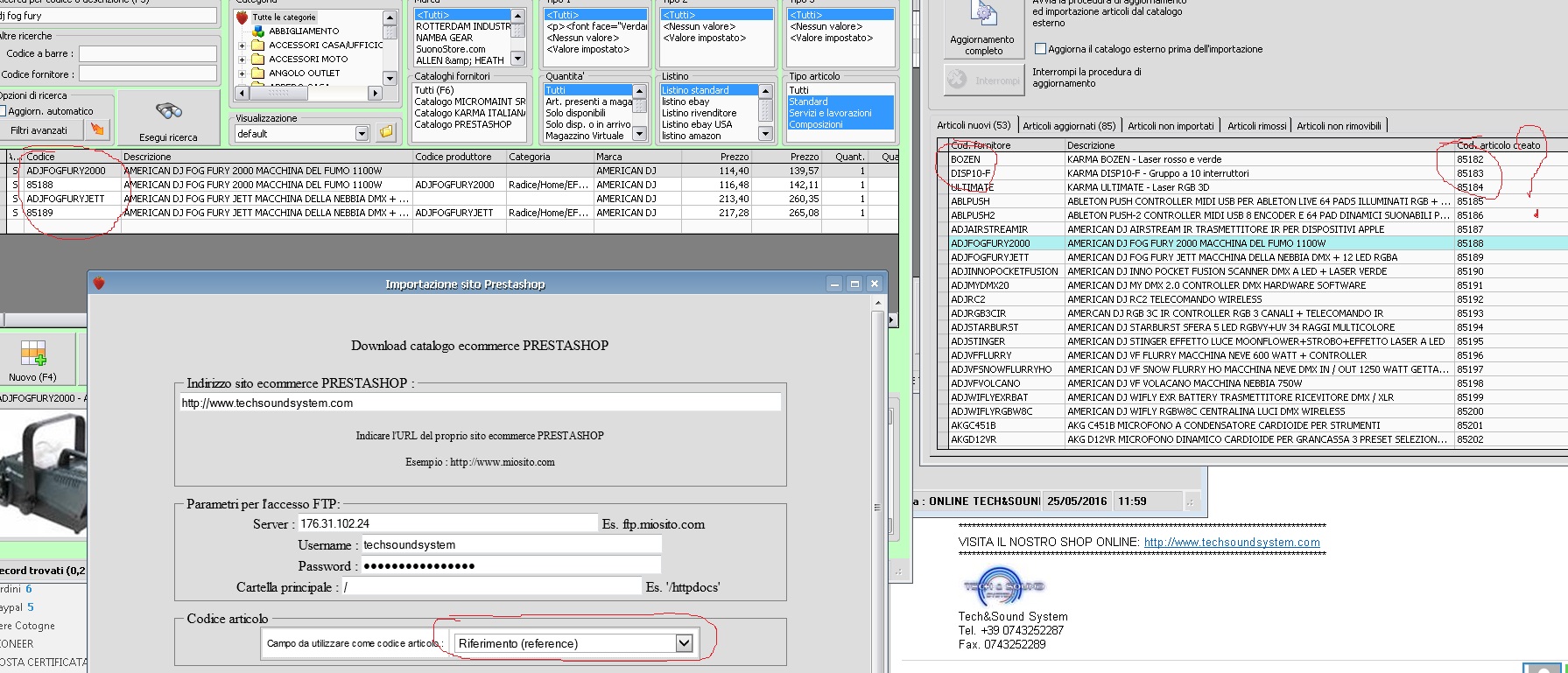Click the Tech&Sound System logo in the email

point(1003,585)
